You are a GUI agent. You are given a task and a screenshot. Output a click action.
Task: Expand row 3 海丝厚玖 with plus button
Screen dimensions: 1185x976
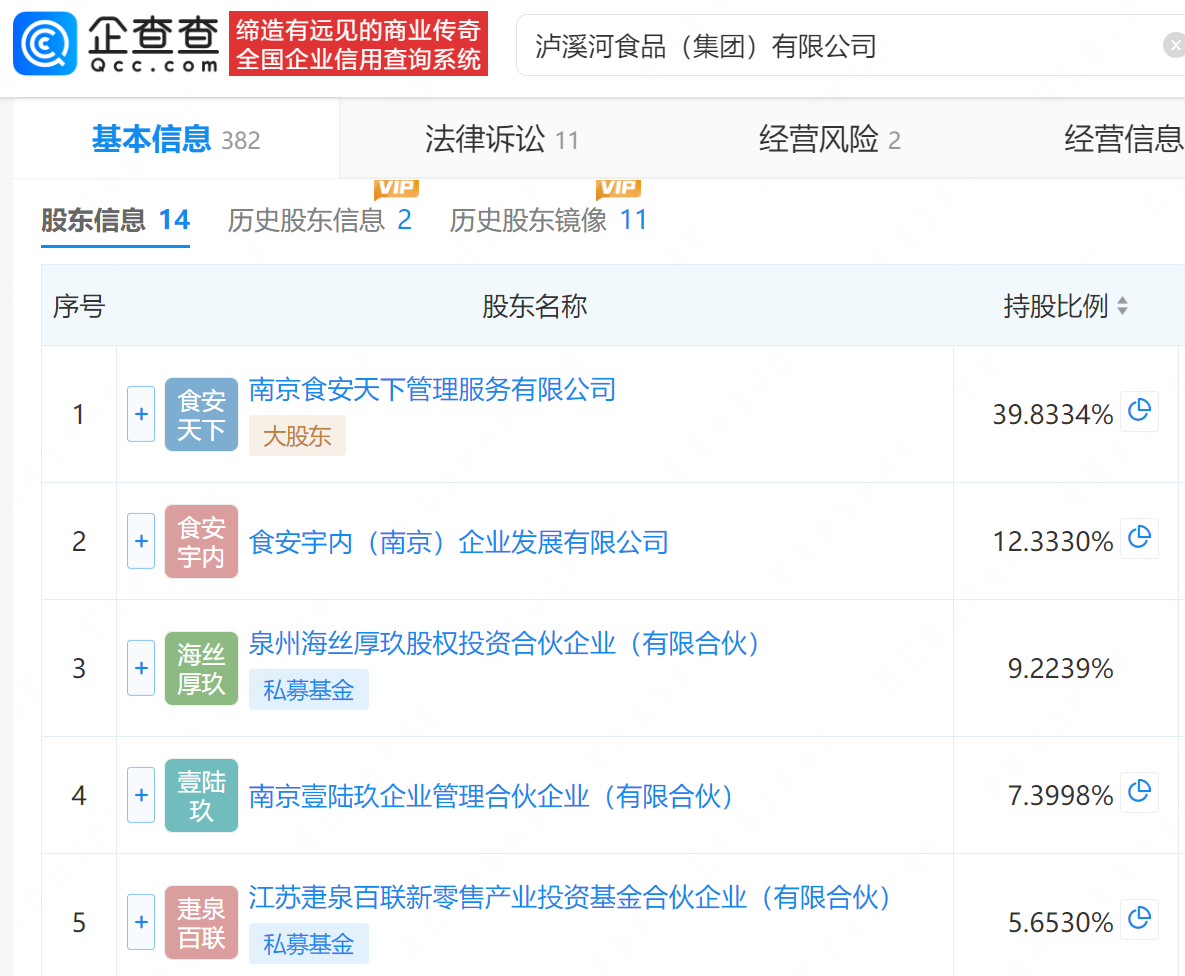[x=141, y=668]
